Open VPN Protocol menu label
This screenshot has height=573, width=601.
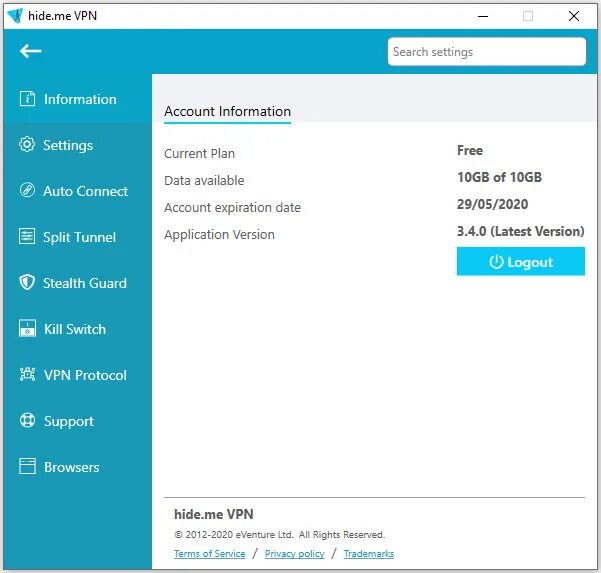(x=85, y=375)
